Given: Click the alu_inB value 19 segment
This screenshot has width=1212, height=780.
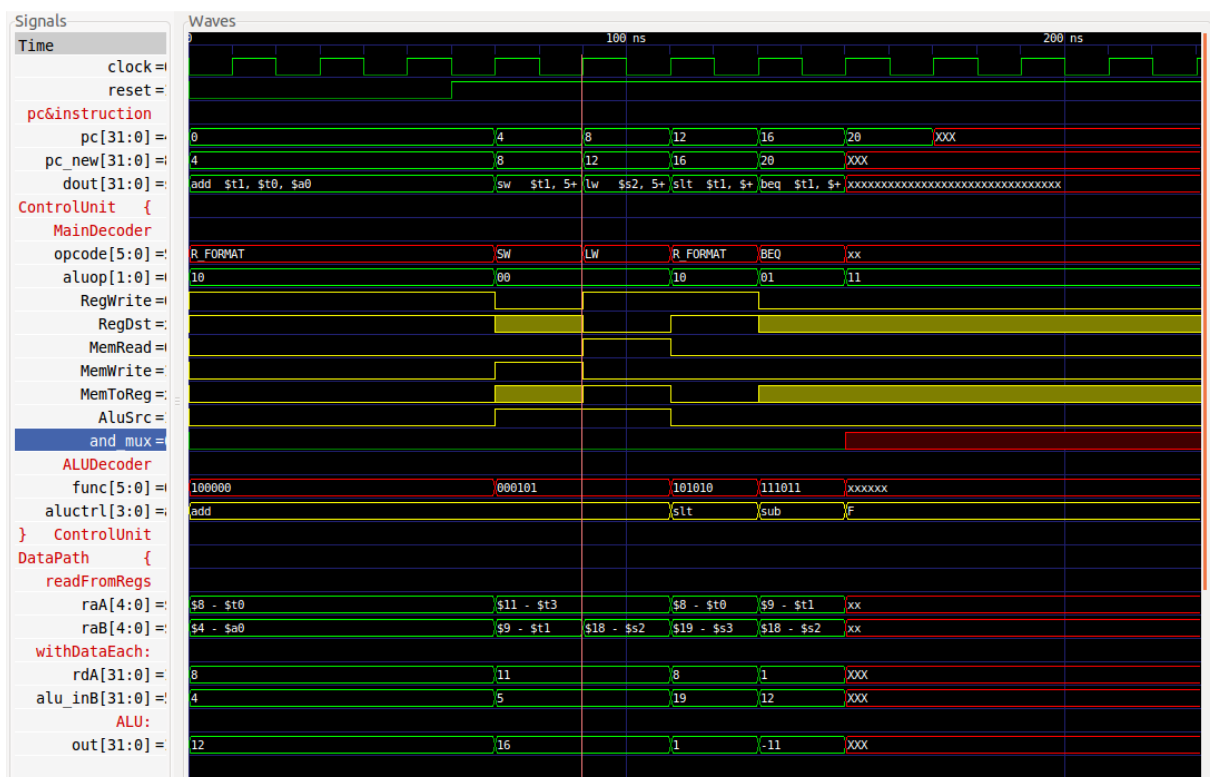Looking at the screenshot, I should [714, 698].
